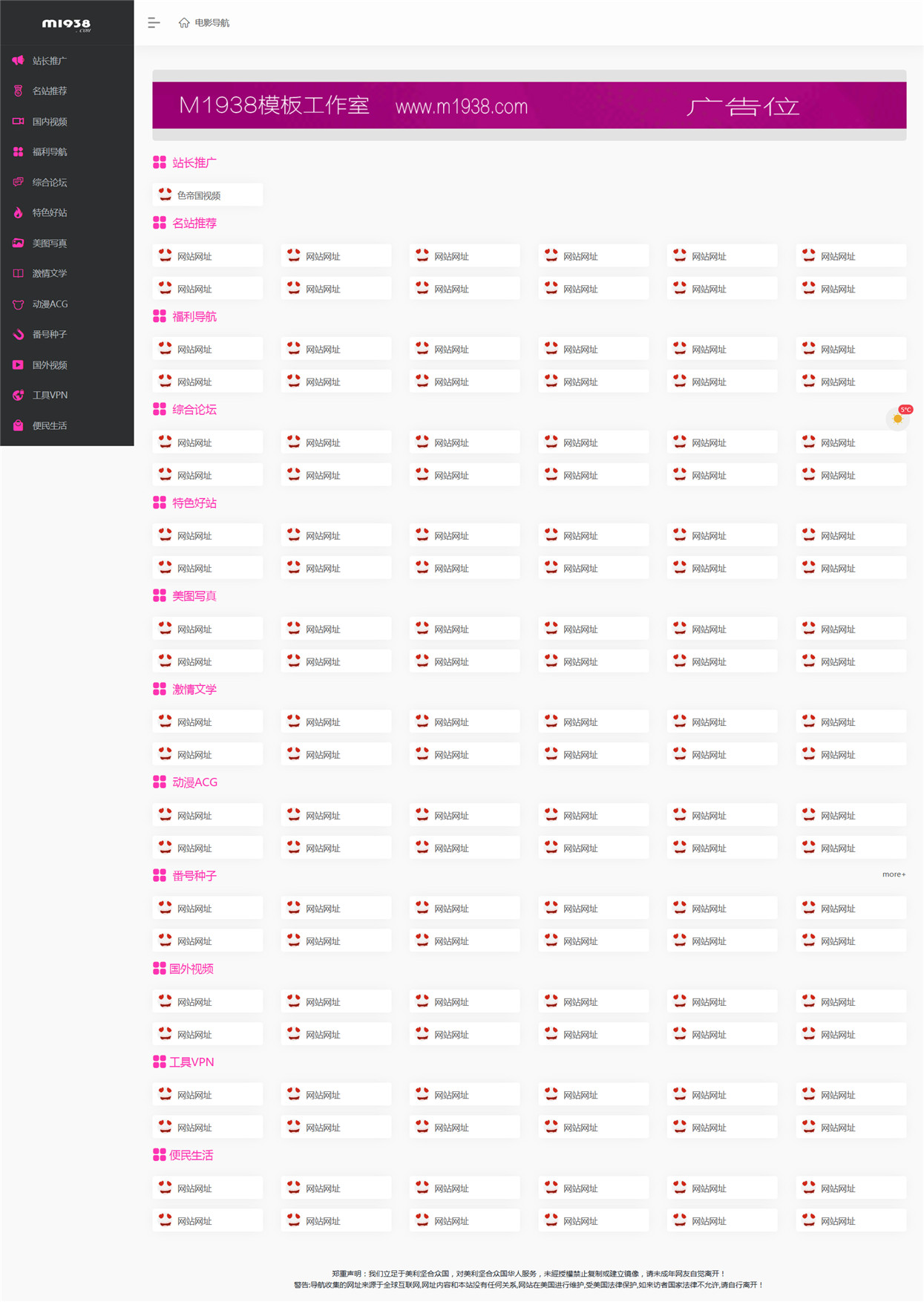Open the 动漫ACG section heading
The height and width of the screenshot is (1302, 924).
[x=195, y=782]
